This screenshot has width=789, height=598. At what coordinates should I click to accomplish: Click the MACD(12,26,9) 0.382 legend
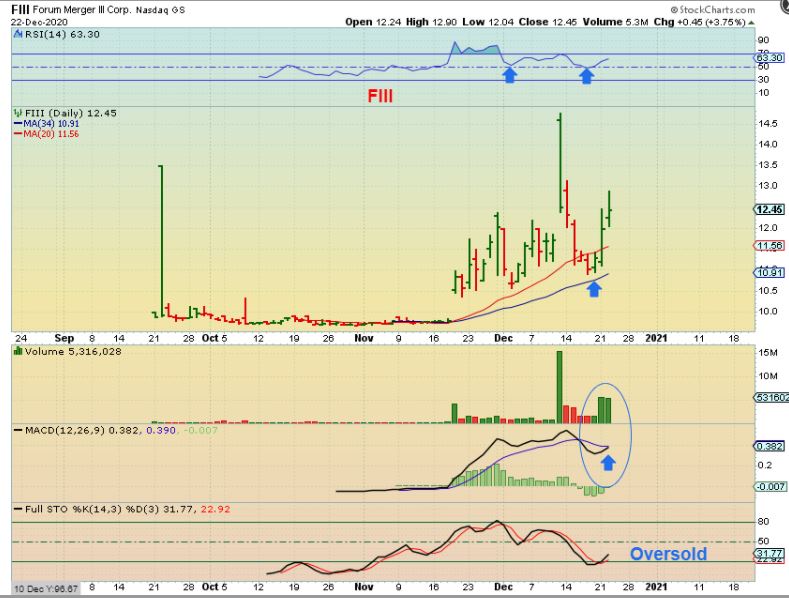pos(84,430)
